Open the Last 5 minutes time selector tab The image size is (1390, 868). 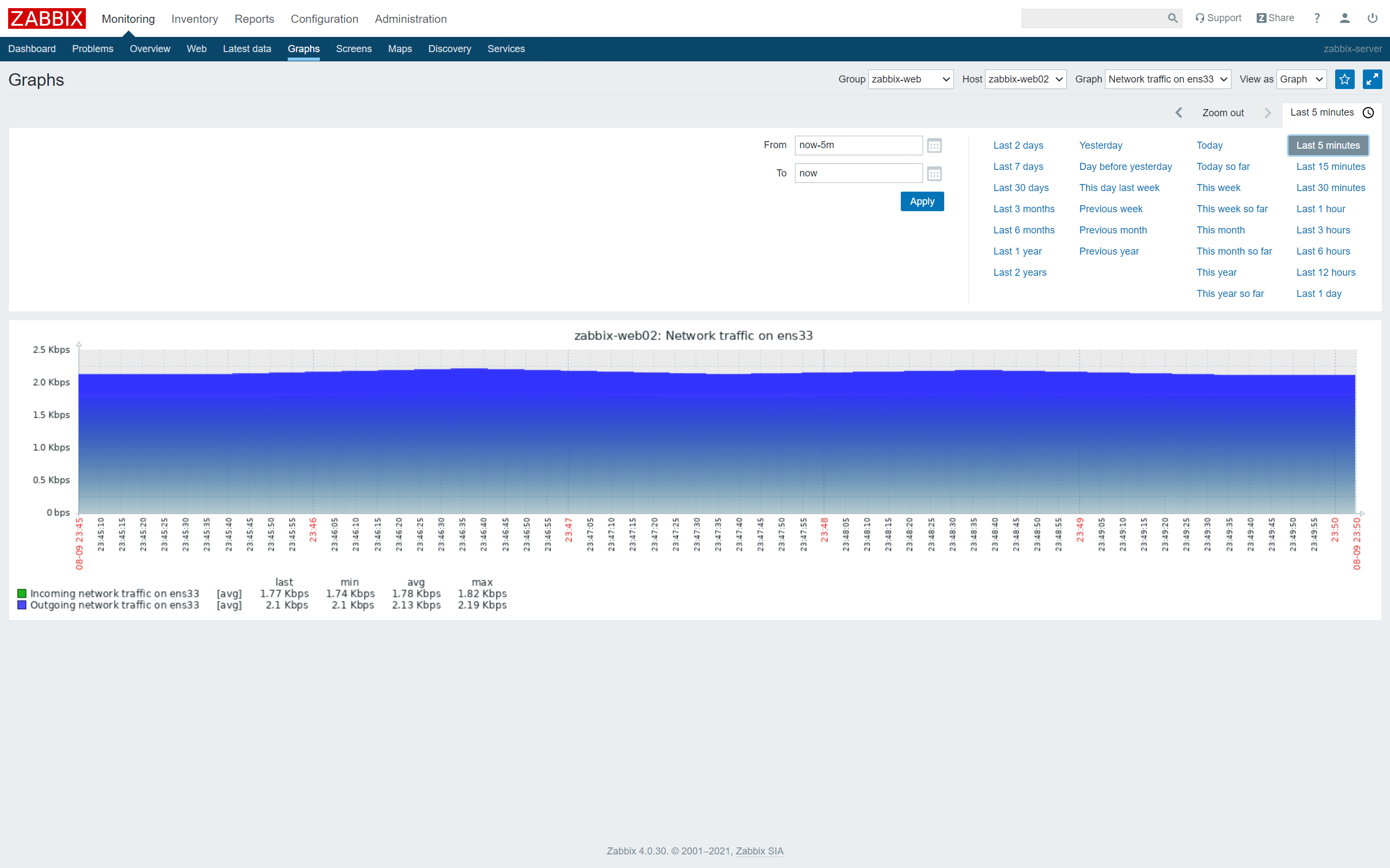1331,113
